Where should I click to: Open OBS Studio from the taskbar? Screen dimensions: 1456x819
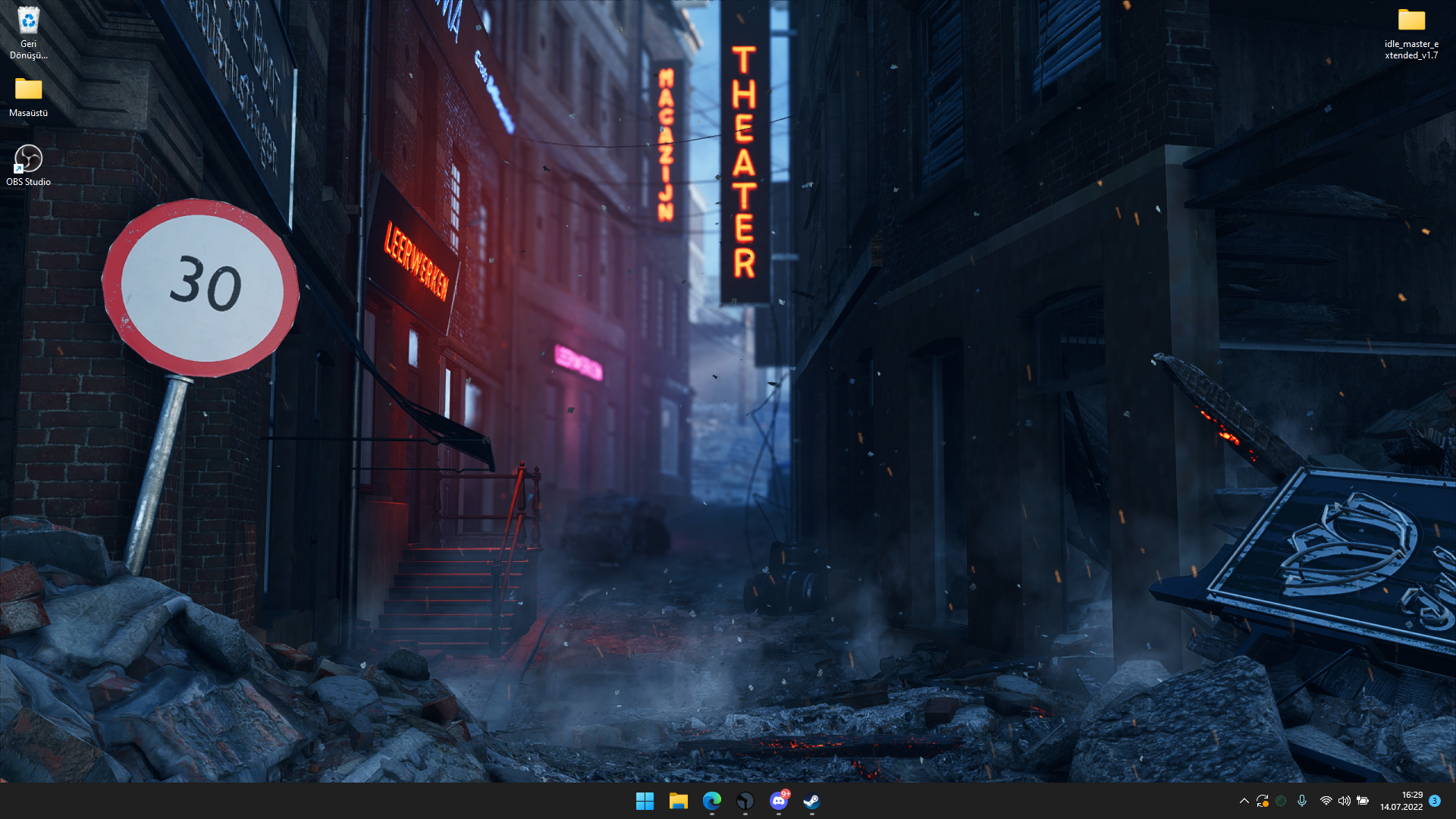pos(745,801)
